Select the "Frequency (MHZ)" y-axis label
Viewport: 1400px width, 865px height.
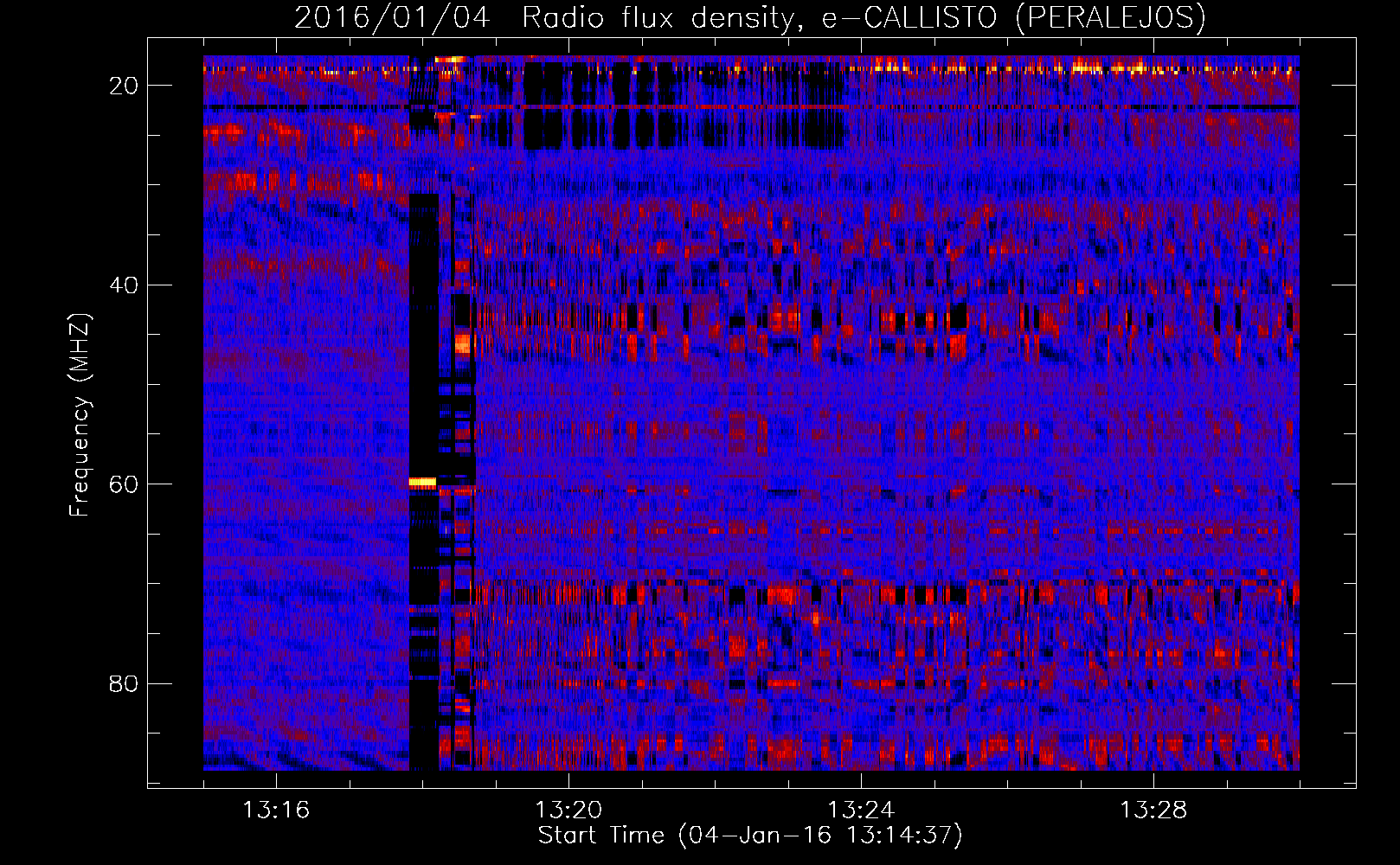[80, 414]
